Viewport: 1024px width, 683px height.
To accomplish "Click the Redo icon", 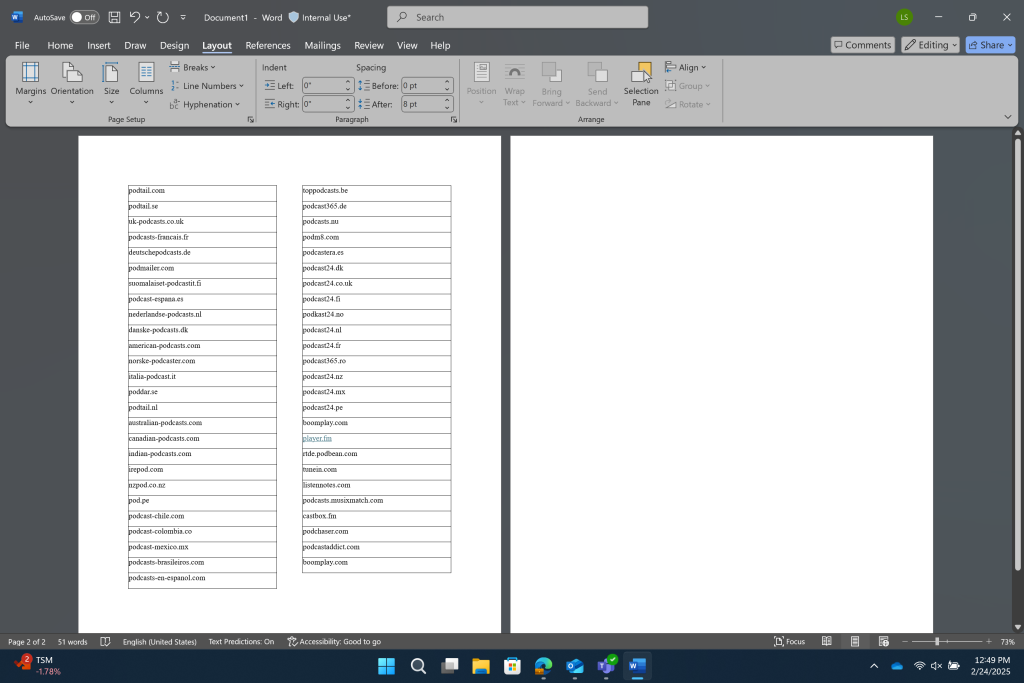I will click(x=163, y=18).
